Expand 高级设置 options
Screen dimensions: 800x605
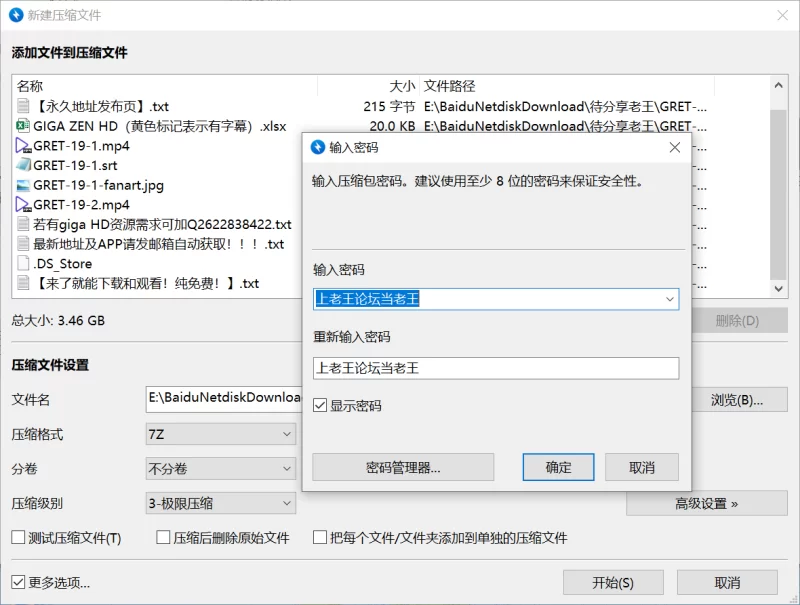pyautogui.click(x=707, y=503)
